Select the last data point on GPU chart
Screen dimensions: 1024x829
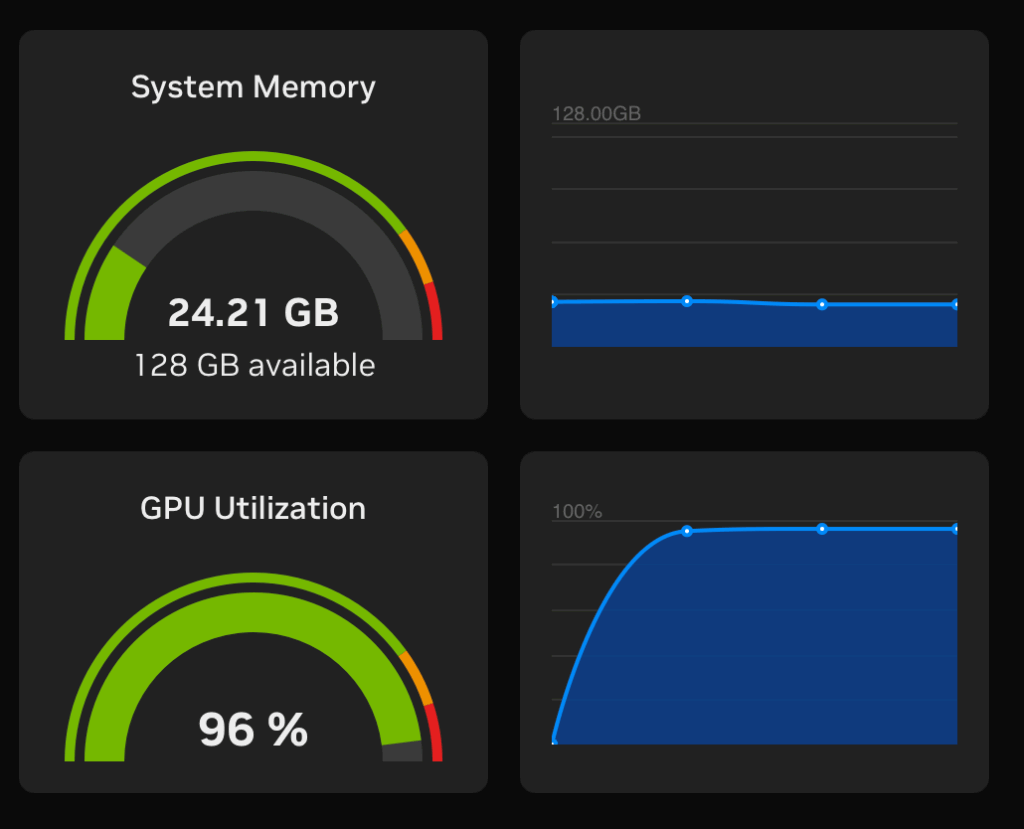pos(955,529)
